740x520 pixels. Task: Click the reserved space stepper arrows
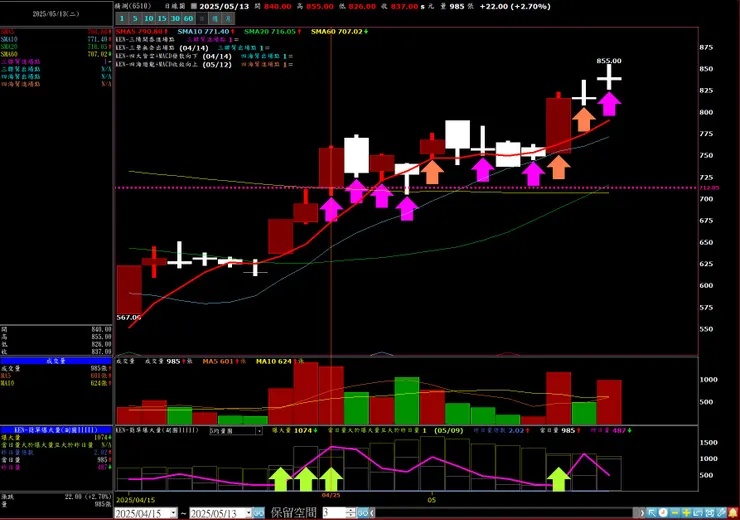tap(351, 513)
